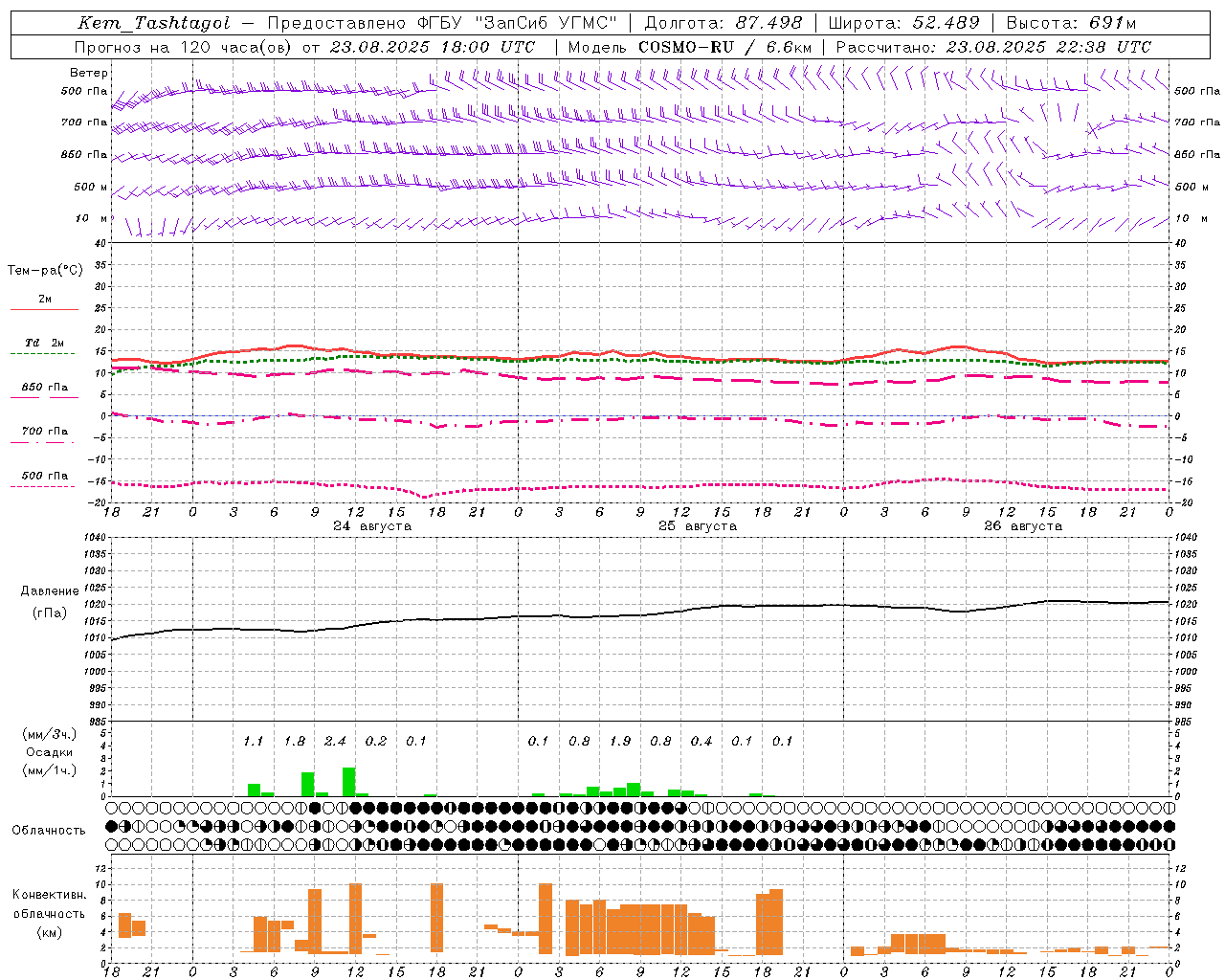The image size is (1225, 980).
Task: Click the 'Давление' pressure panel label
Action: pos(50,591)
